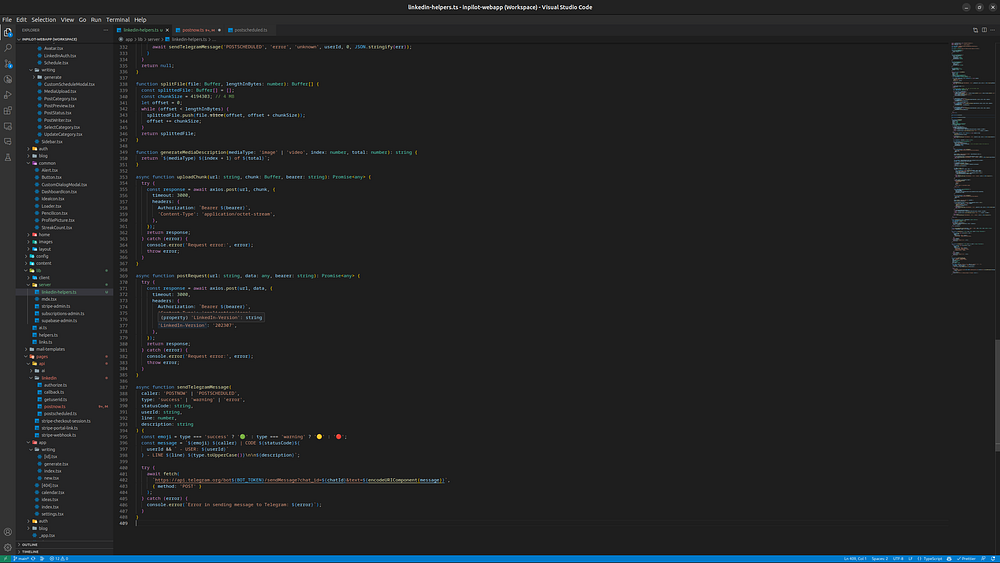Expand the mail-templates folder

tap(50, 349)
